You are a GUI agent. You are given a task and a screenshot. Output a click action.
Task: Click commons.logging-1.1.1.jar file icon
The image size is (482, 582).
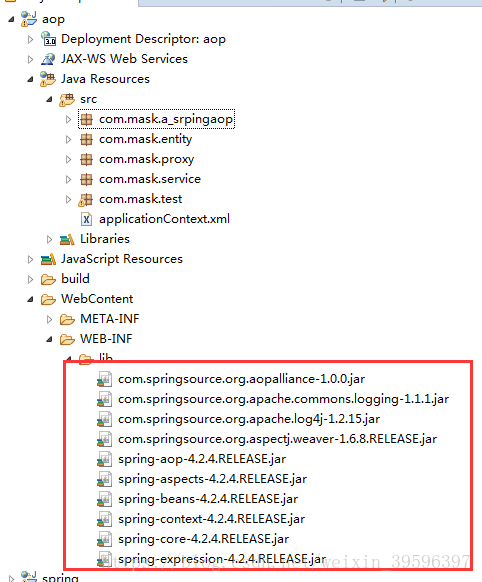tap(104, 399)
